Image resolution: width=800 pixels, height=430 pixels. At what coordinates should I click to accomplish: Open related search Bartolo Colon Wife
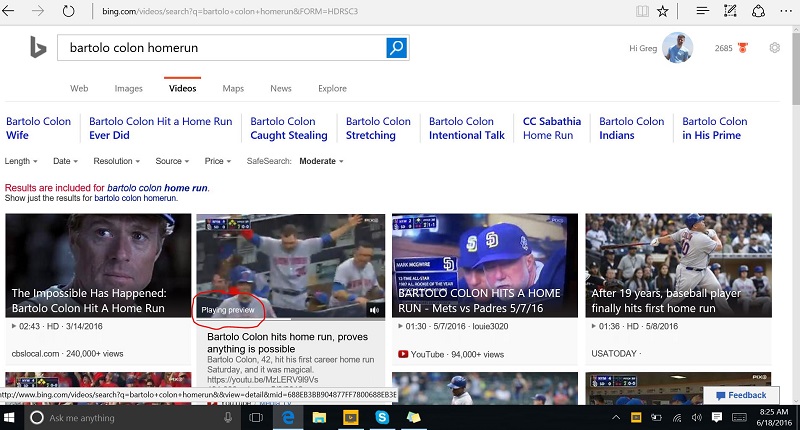pos(38,128)
